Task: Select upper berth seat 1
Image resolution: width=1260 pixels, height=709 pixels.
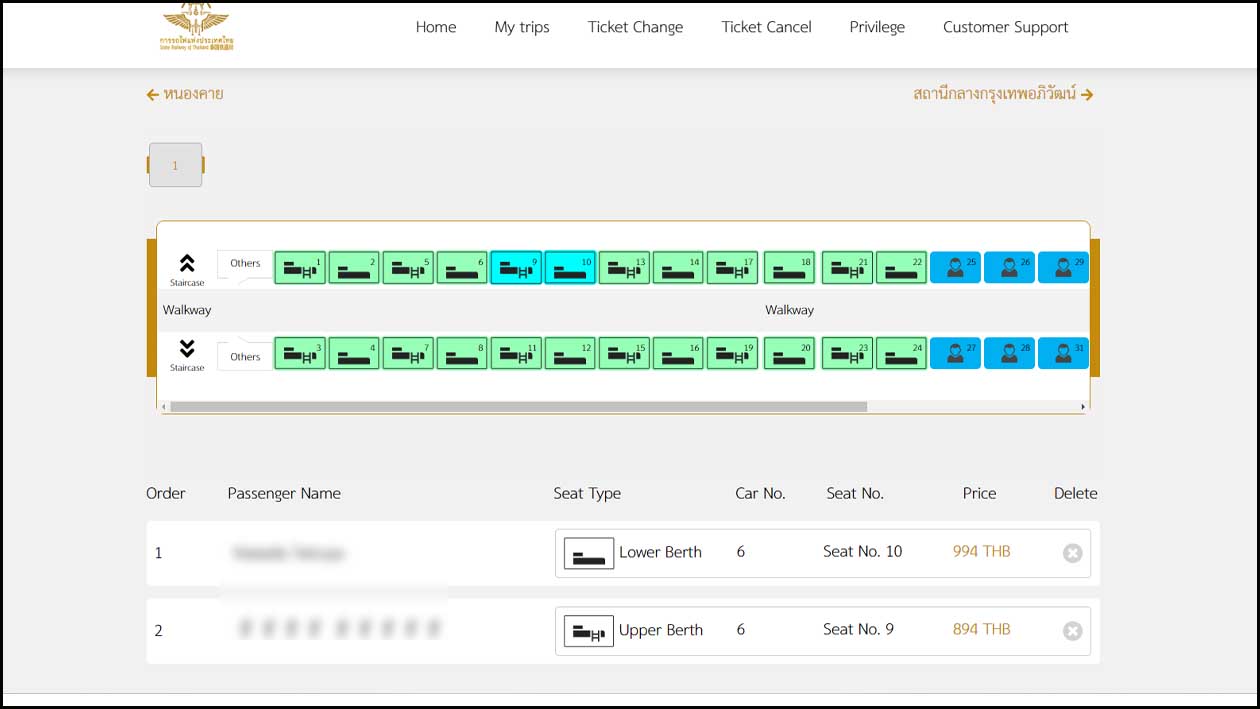Action: tap(300, 268)
